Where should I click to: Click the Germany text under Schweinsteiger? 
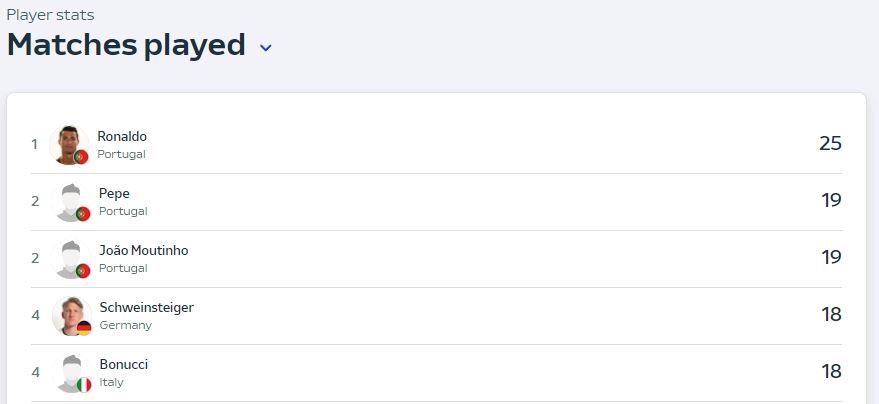point(126,325)
